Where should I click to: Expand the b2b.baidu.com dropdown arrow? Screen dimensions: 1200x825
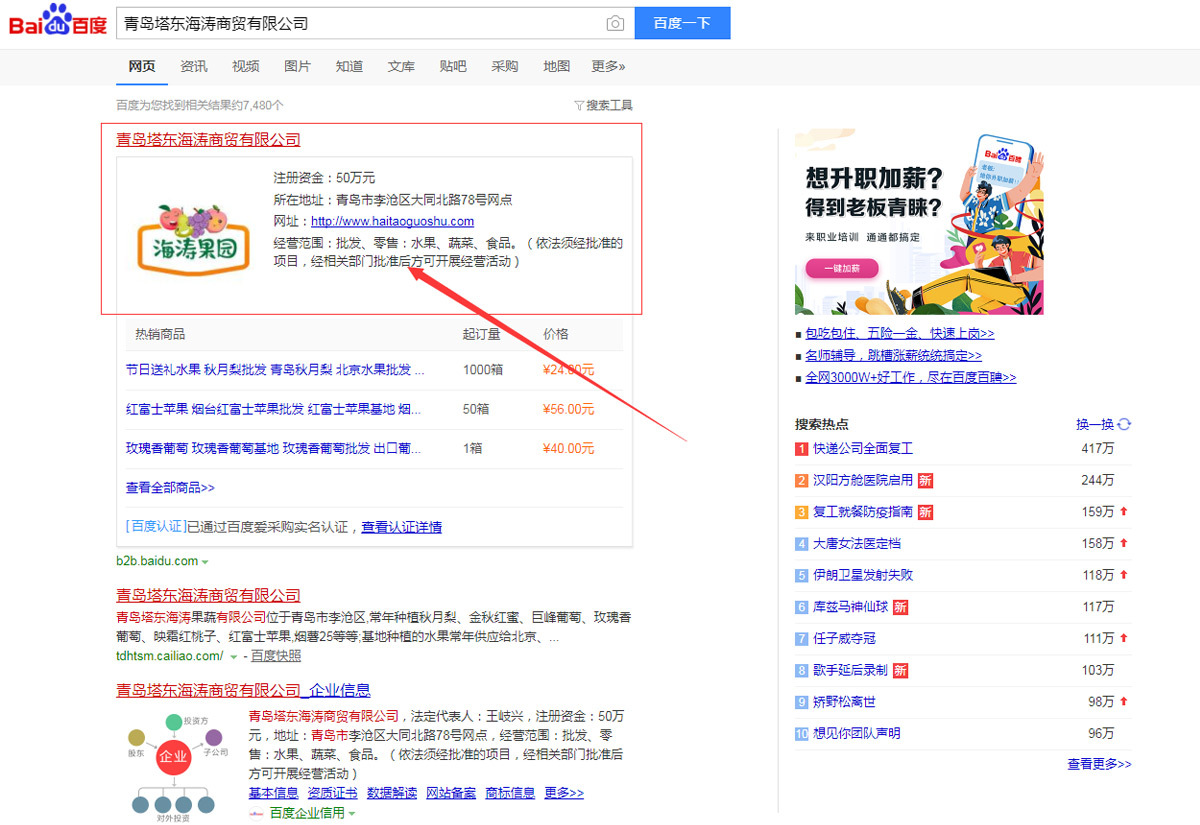[x=205, y=562]
